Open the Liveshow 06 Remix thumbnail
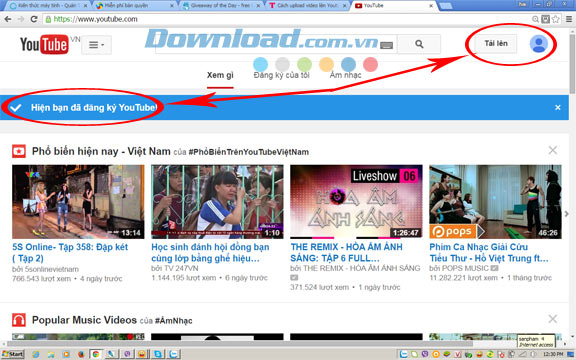Screen dimensions: 576x360 pos(356,202)
